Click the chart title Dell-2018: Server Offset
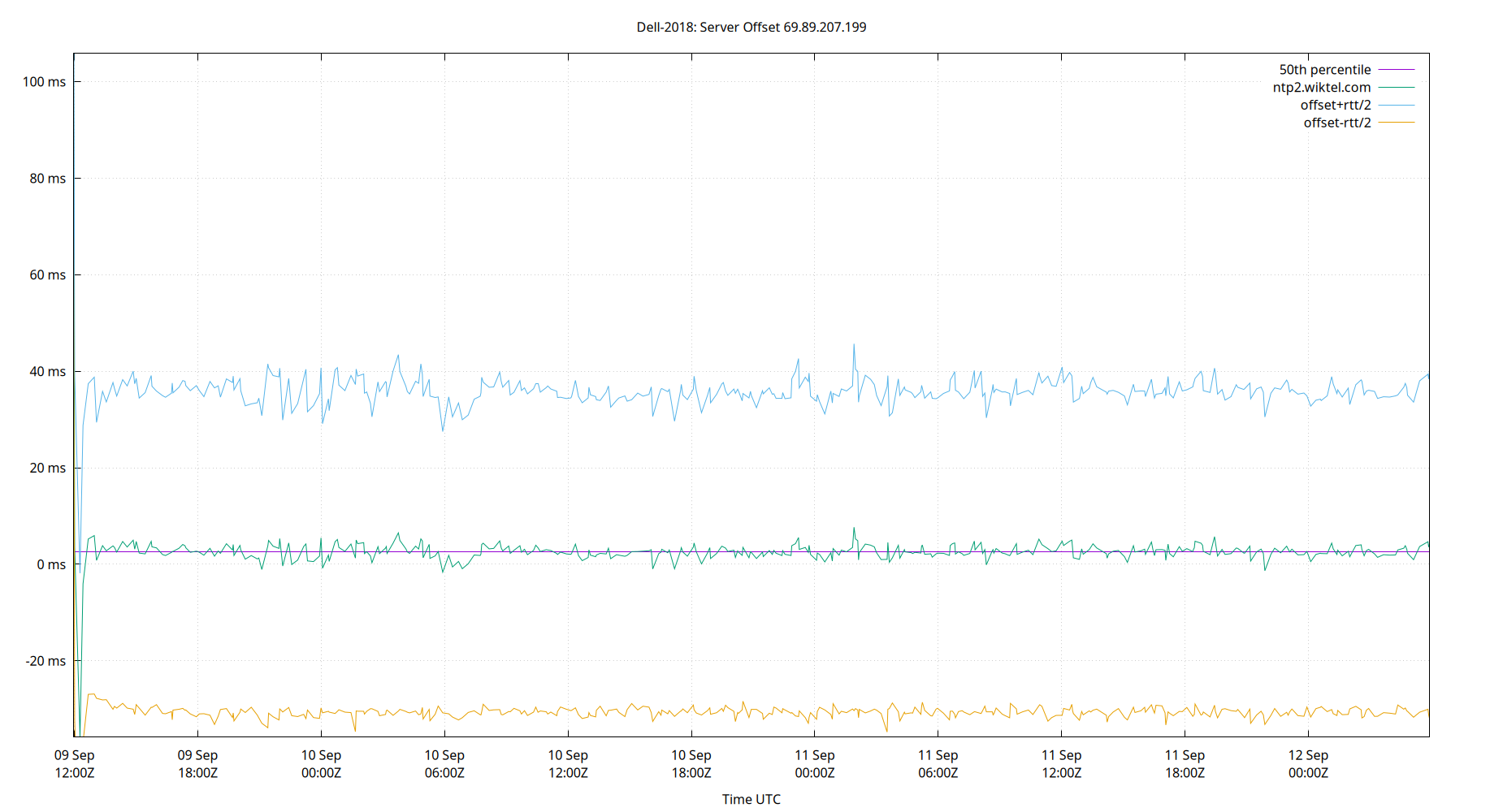The image size is (1503, 812). coord(751,27)
